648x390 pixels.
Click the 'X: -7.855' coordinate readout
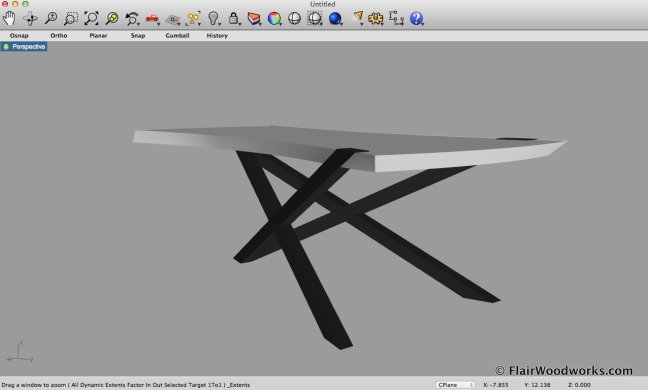point(496,385)
